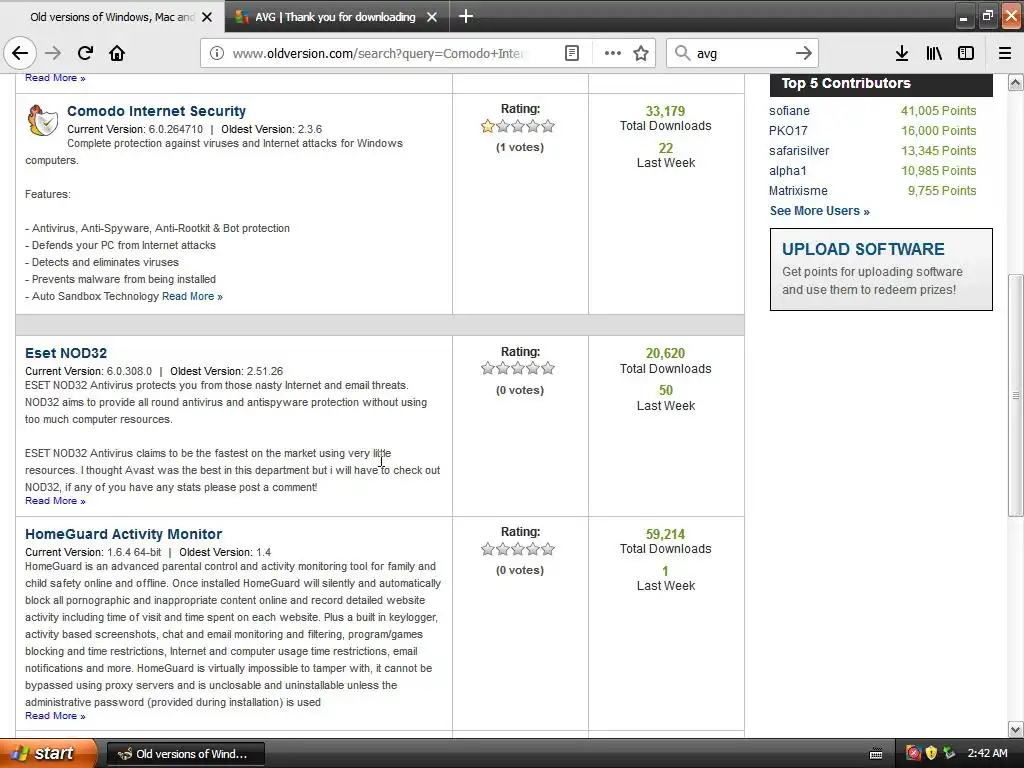Close the AVG Thank you tab
This screenshot has height=768, width=1024.
coord(432,17)
